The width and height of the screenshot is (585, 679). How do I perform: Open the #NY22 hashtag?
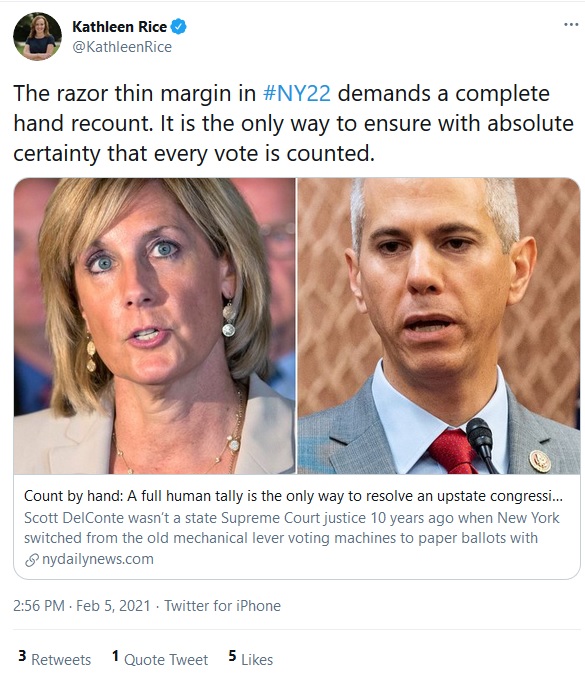pyautogui.click(x=297, y=94)
